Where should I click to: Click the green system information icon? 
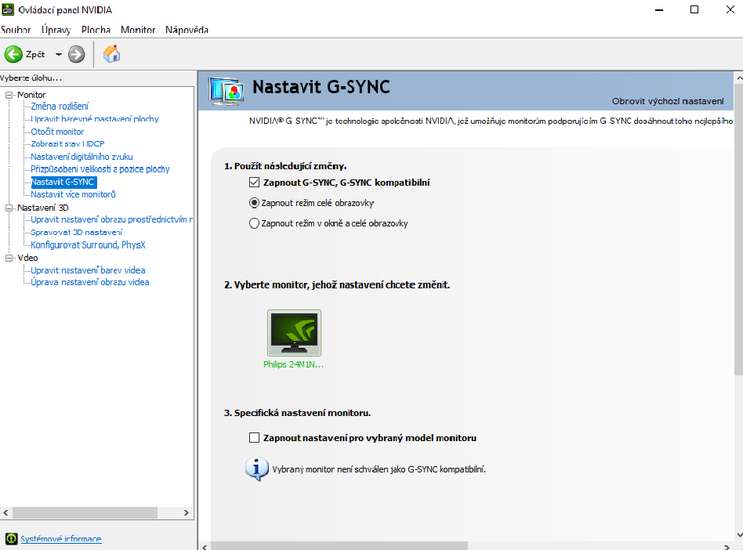10,539
